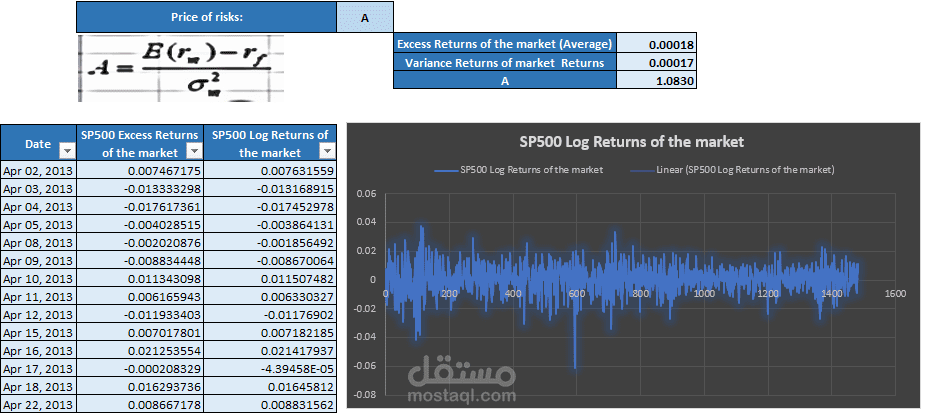The image size is (925, 413).
Task: Select the Apr 15, 2013 date cell
Action: [x=38, y=333]
